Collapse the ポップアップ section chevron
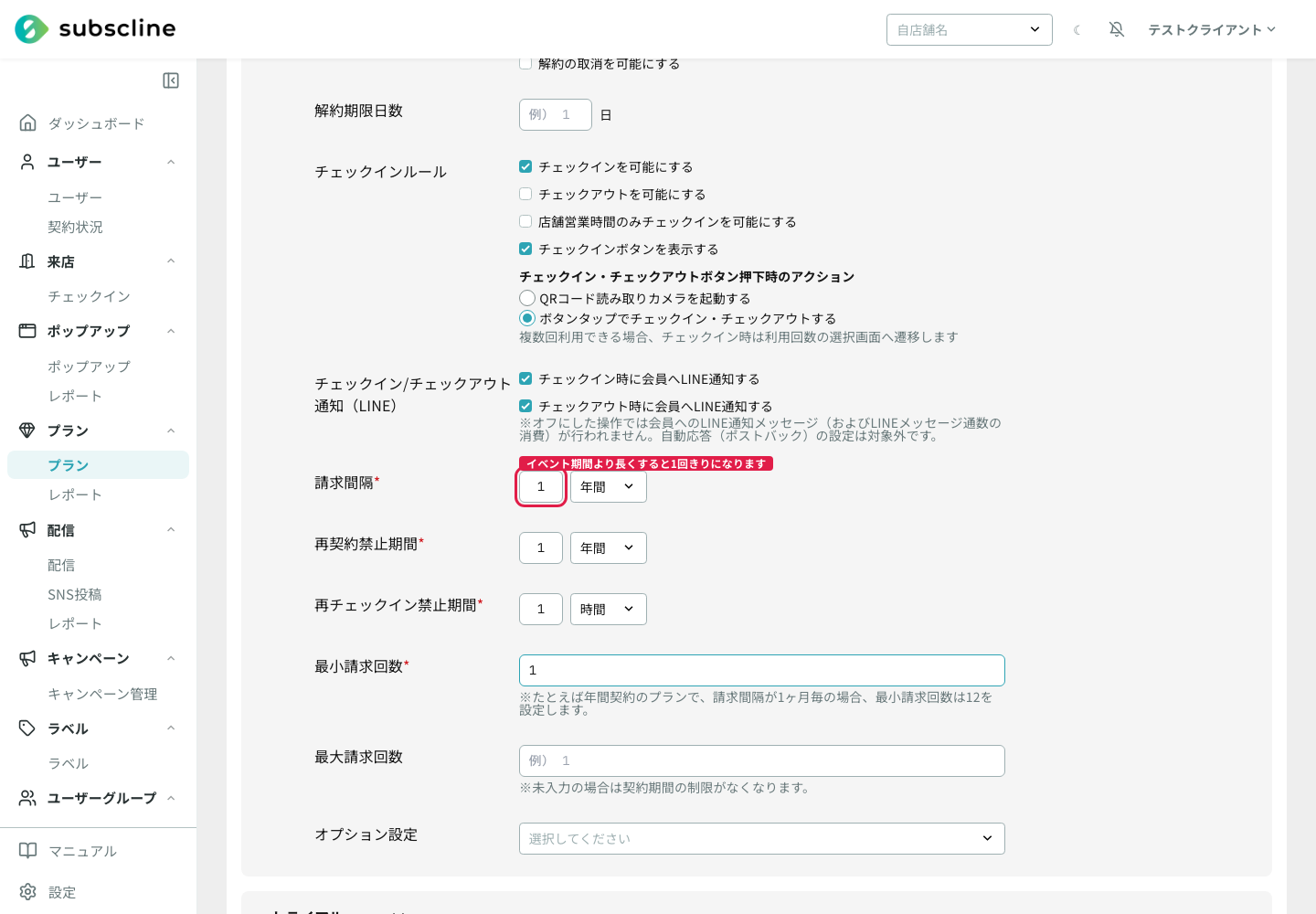The width and height of the screenshot is (1316, 914). (171, 331)
